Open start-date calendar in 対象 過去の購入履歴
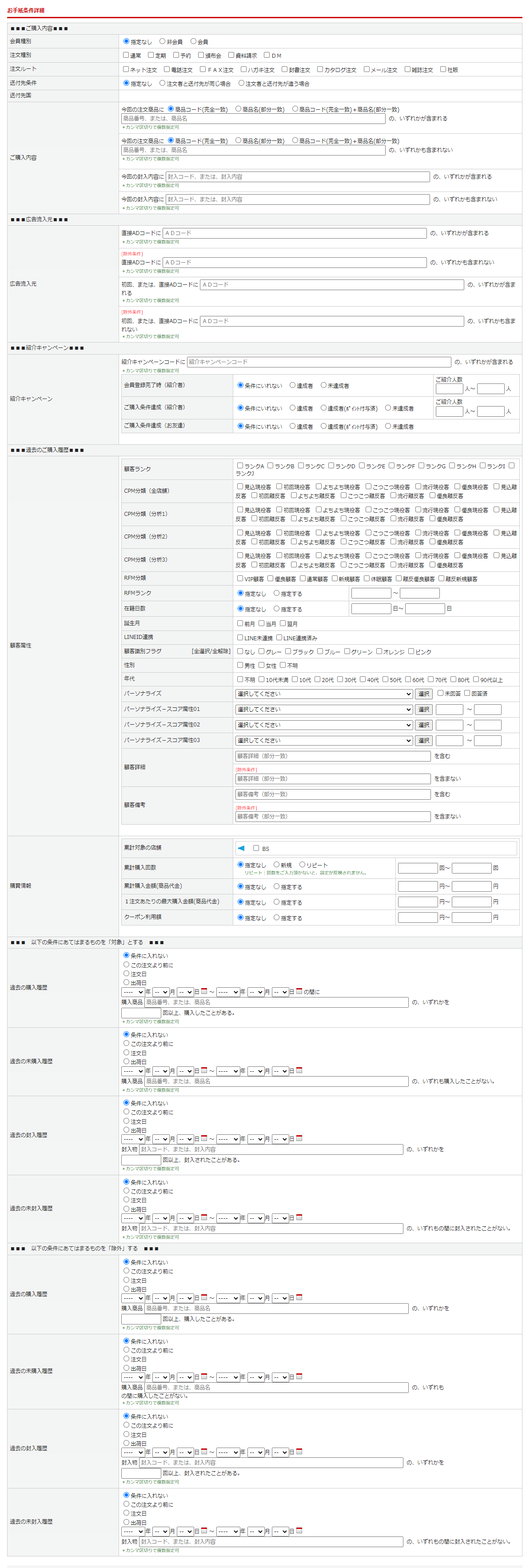This screenshot has width=530, height=1568. pyautogui.click(x=204, y=991)
